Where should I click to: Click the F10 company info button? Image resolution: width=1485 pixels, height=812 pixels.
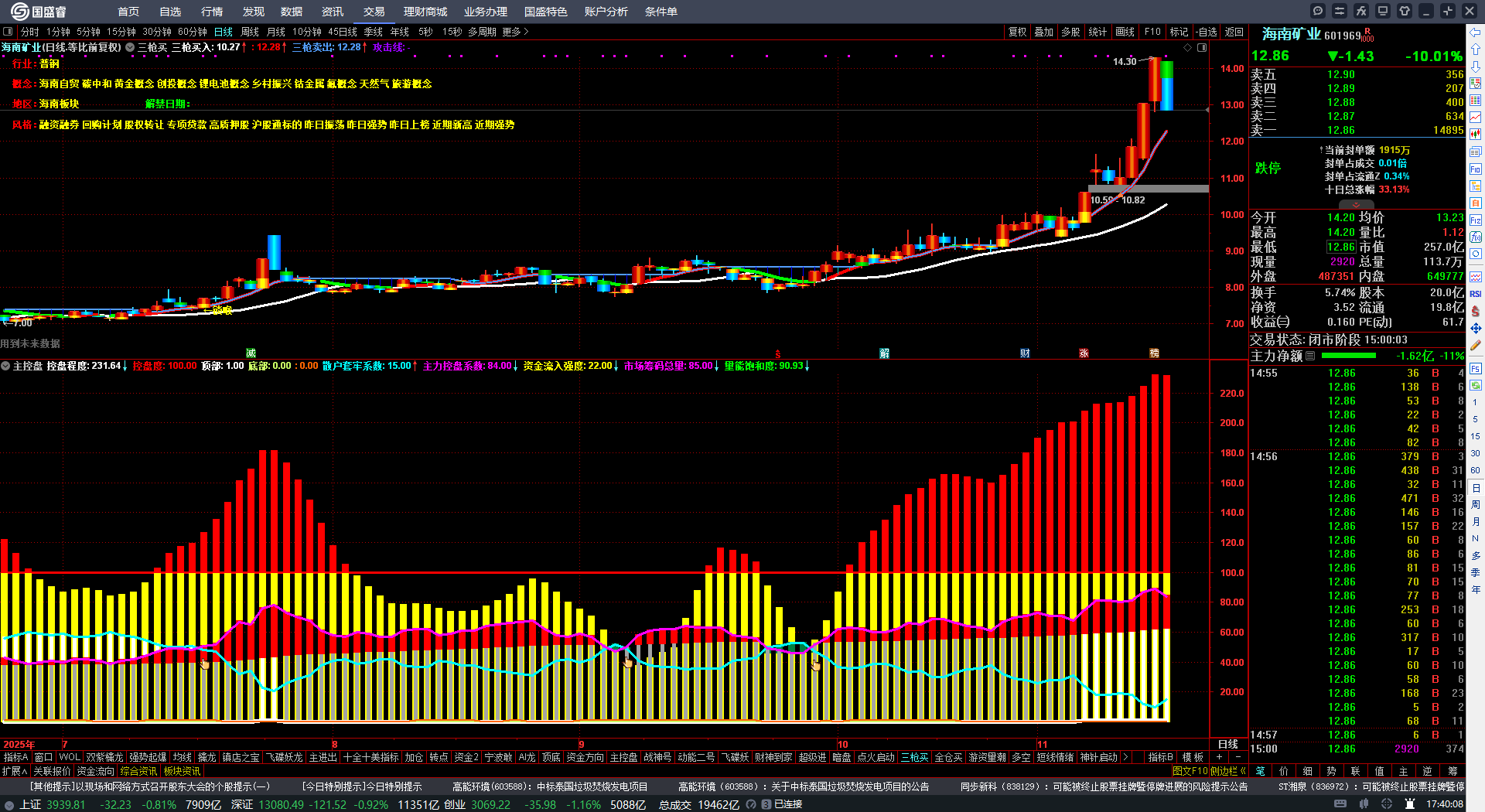(x=1152, y=32)
